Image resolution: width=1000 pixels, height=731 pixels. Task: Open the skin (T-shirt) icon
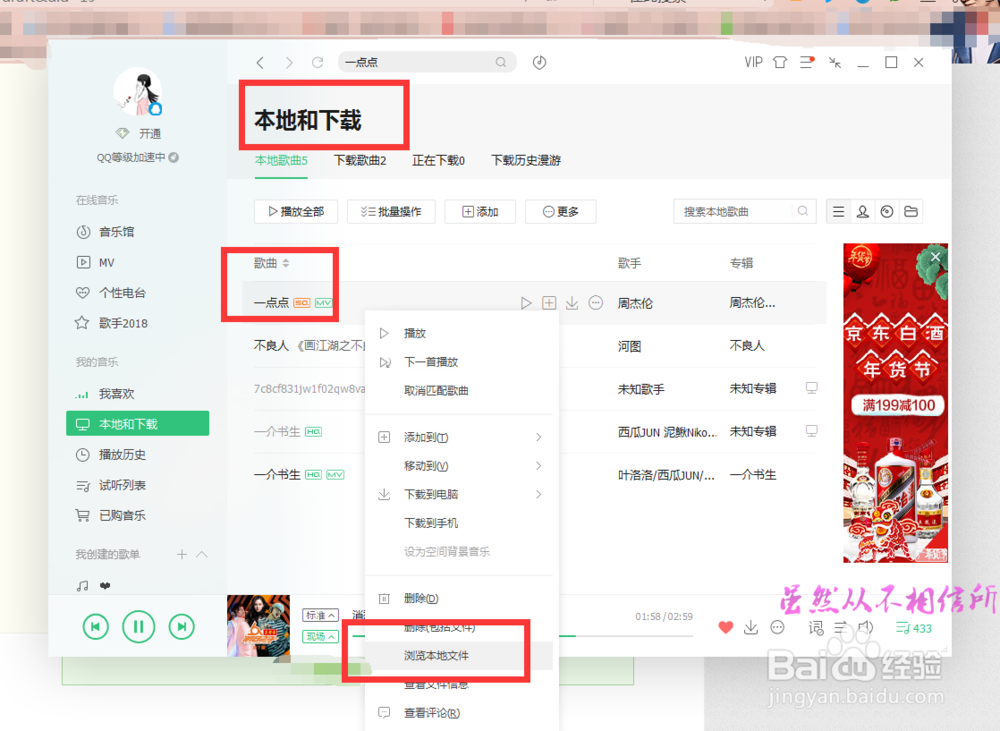[x=780, y=63]
